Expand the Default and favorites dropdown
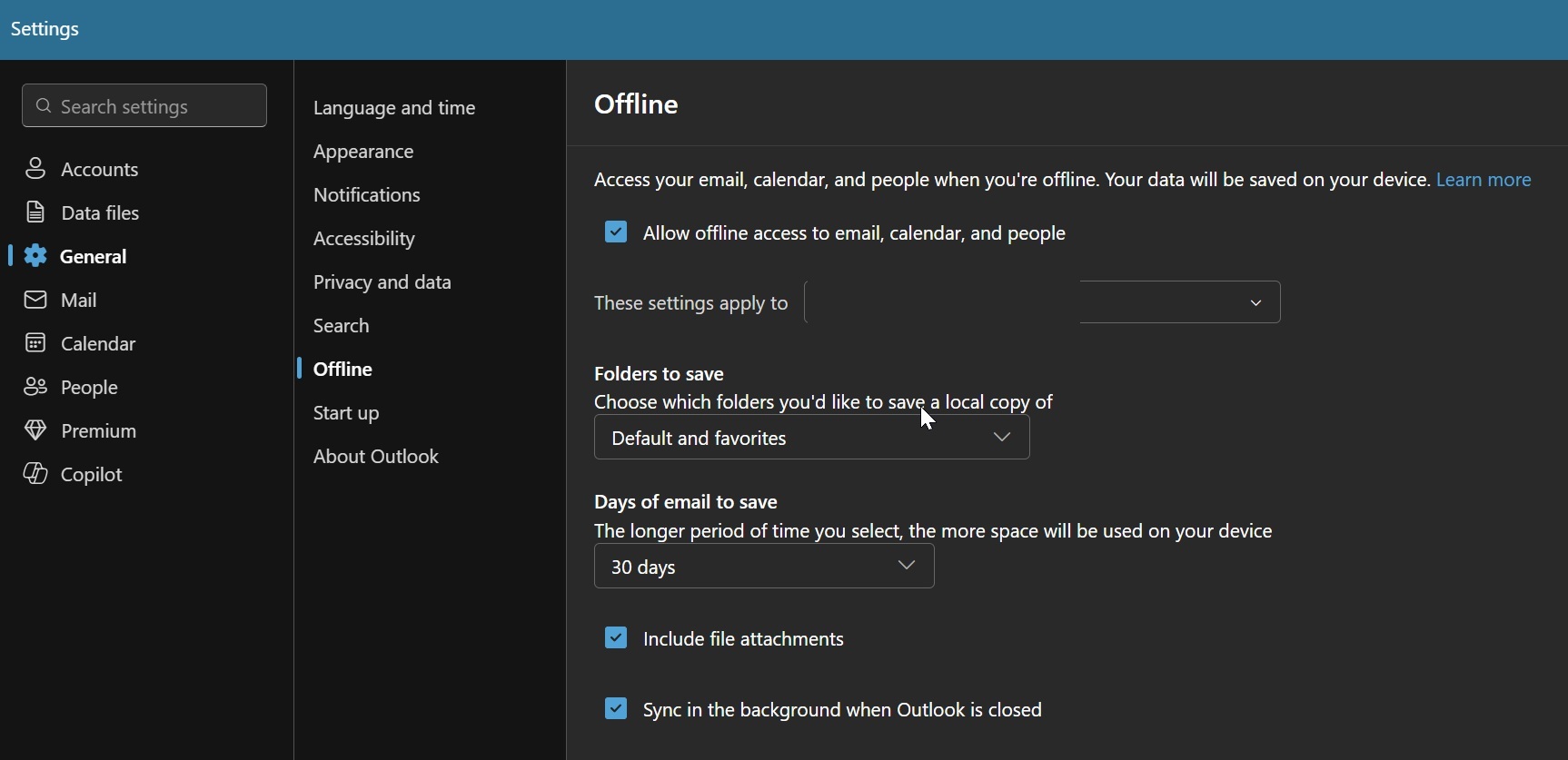The width and height of the screenshot is (1568, 760). click(812, 439)
